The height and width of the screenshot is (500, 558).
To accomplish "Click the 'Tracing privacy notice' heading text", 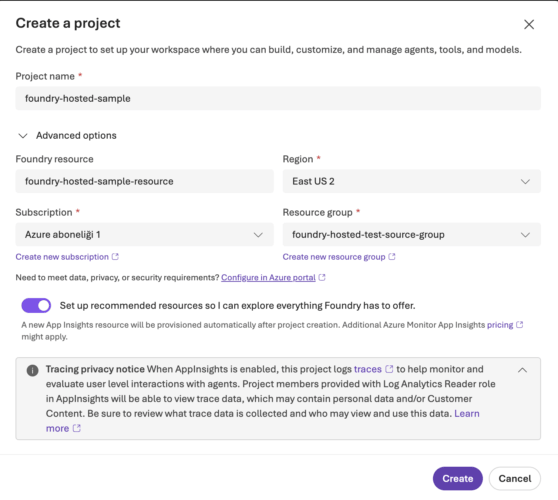I will click(95, 369).
